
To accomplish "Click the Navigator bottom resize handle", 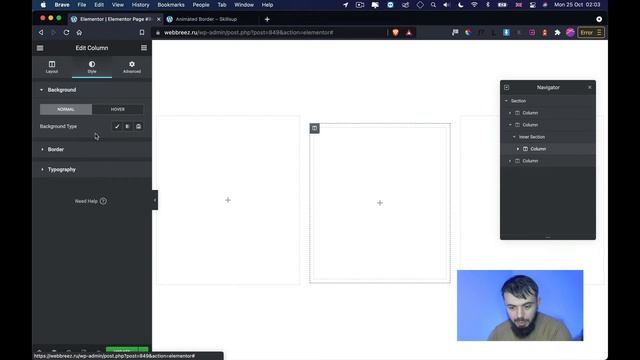I will pyautogui.click(x=548, y=237).
